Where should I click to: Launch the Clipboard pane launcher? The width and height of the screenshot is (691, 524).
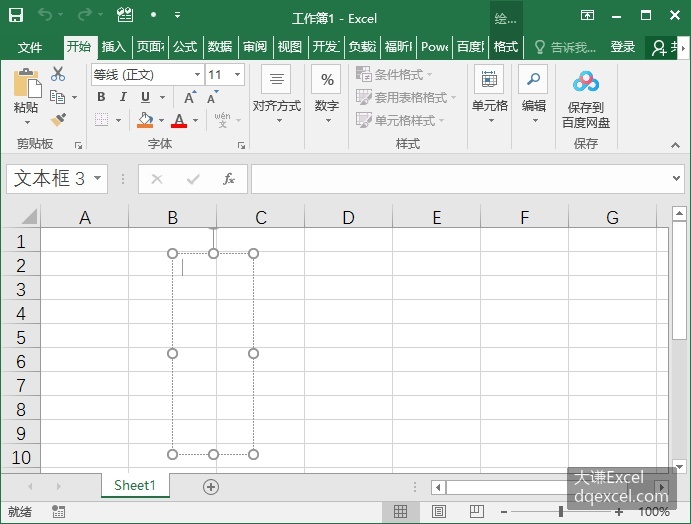(78, 145)
